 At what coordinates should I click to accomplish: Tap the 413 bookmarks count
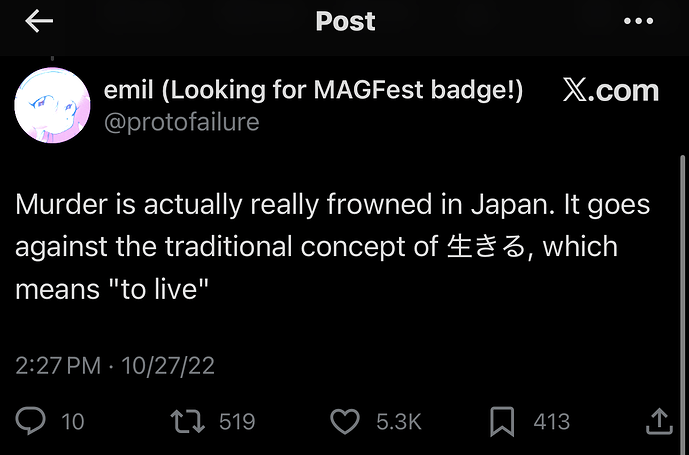coord(551,422)
